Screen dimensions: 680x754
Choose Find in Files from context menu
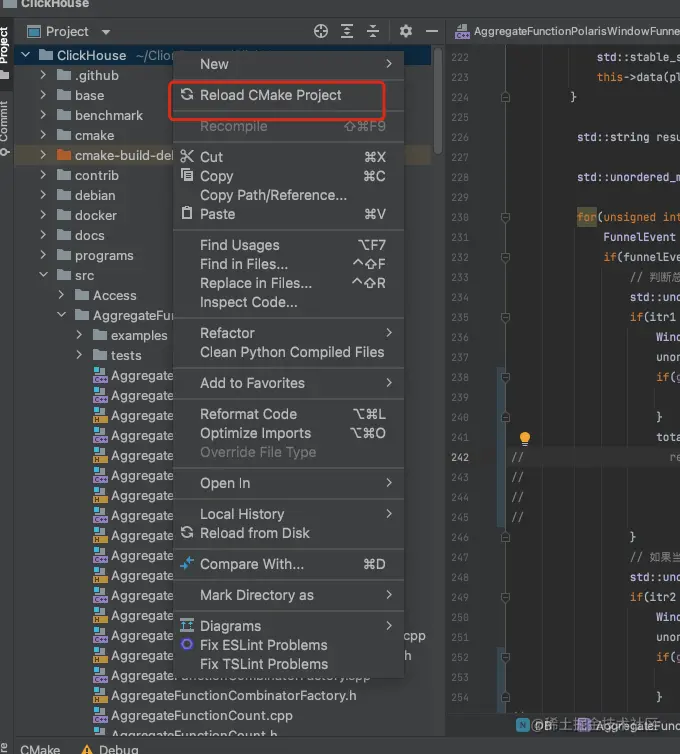[244, 264]
